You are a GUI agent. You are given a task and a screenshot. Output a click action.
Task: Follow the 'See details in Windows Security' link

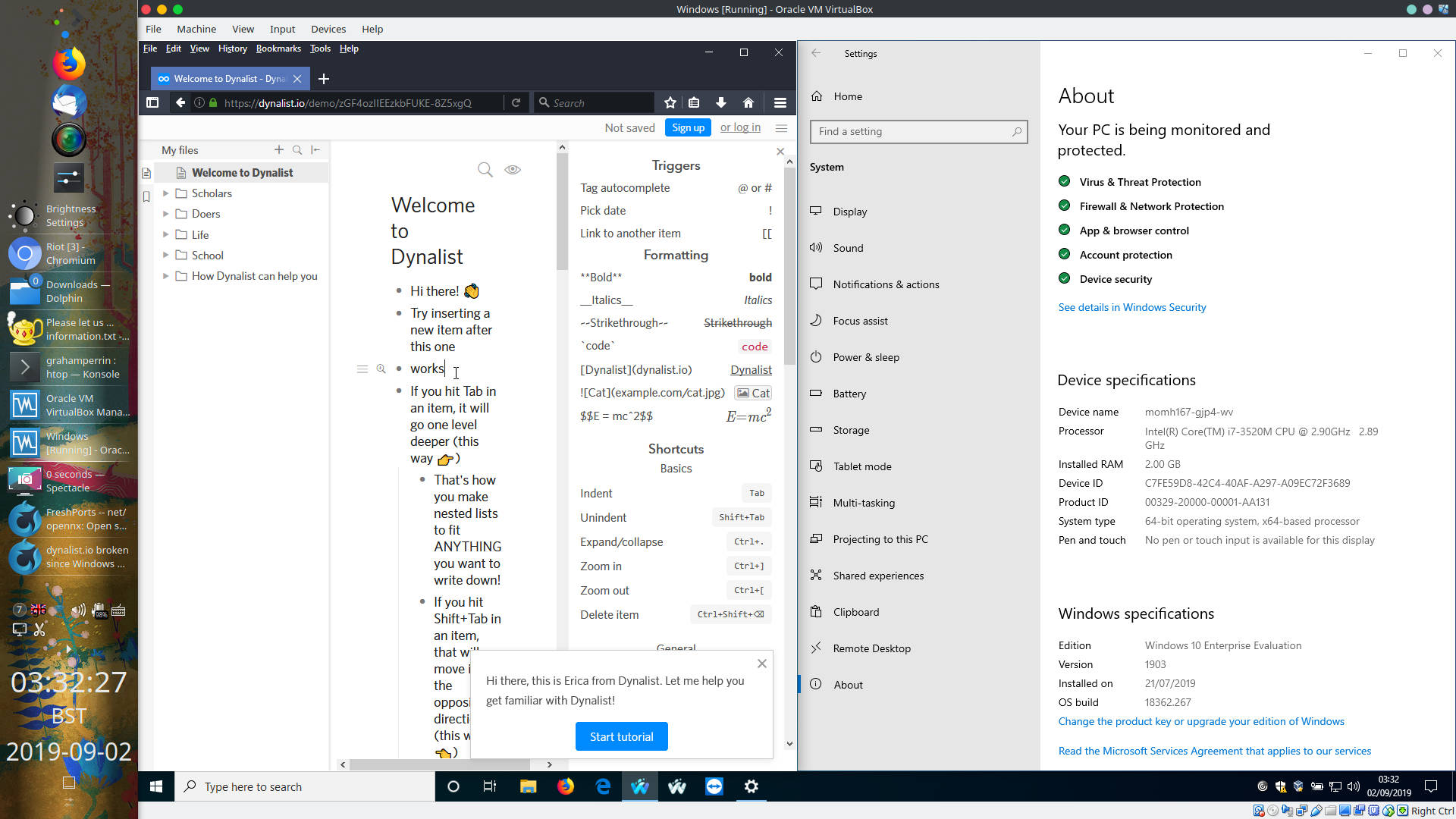1132,307
